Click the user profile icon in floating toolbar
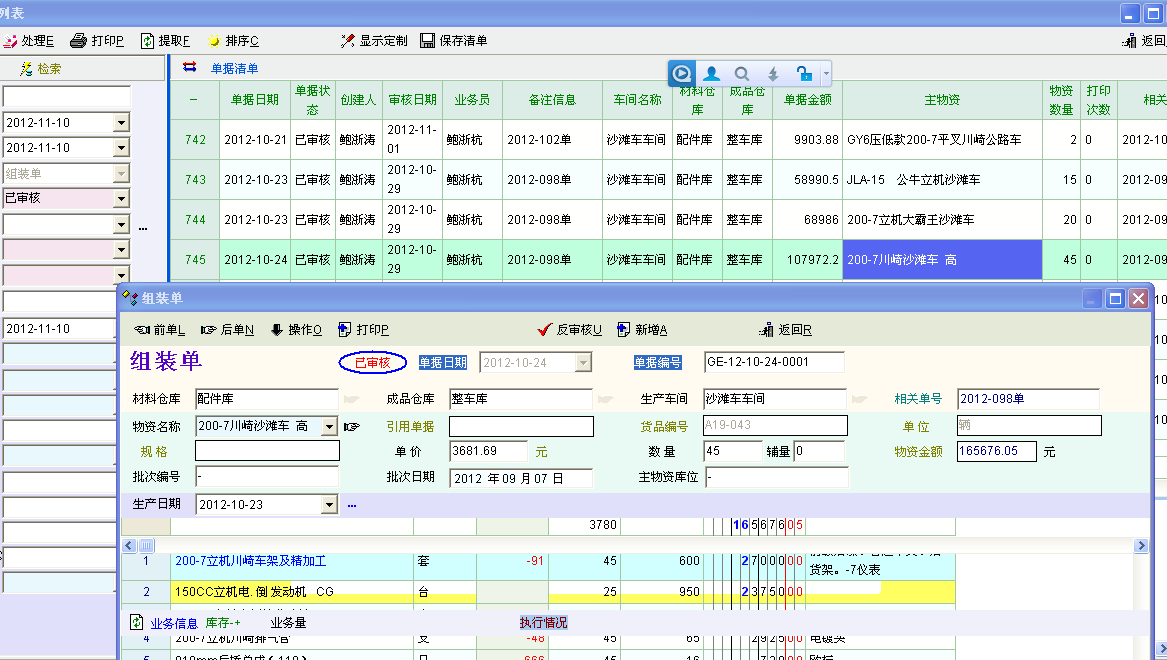This screenshot has width=1167, height=660. tap(711, 73)
